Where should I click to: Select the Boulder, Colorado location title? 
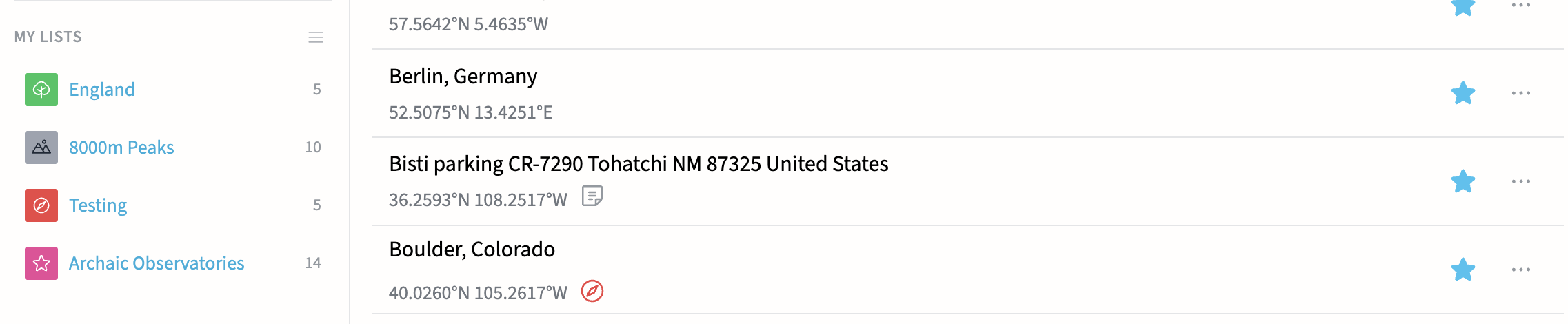472,249
